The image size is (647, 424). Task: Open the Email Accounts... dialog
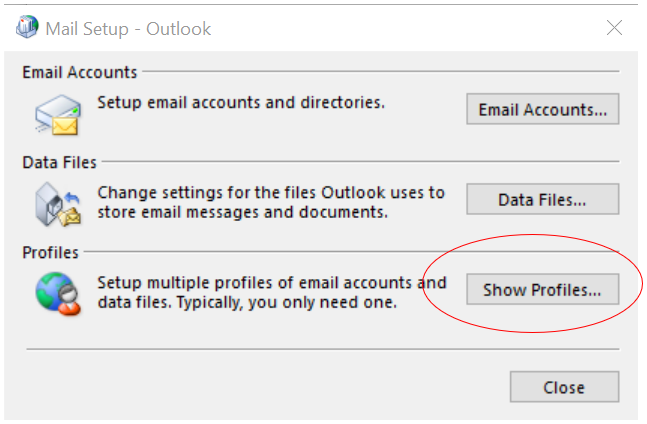542,109
